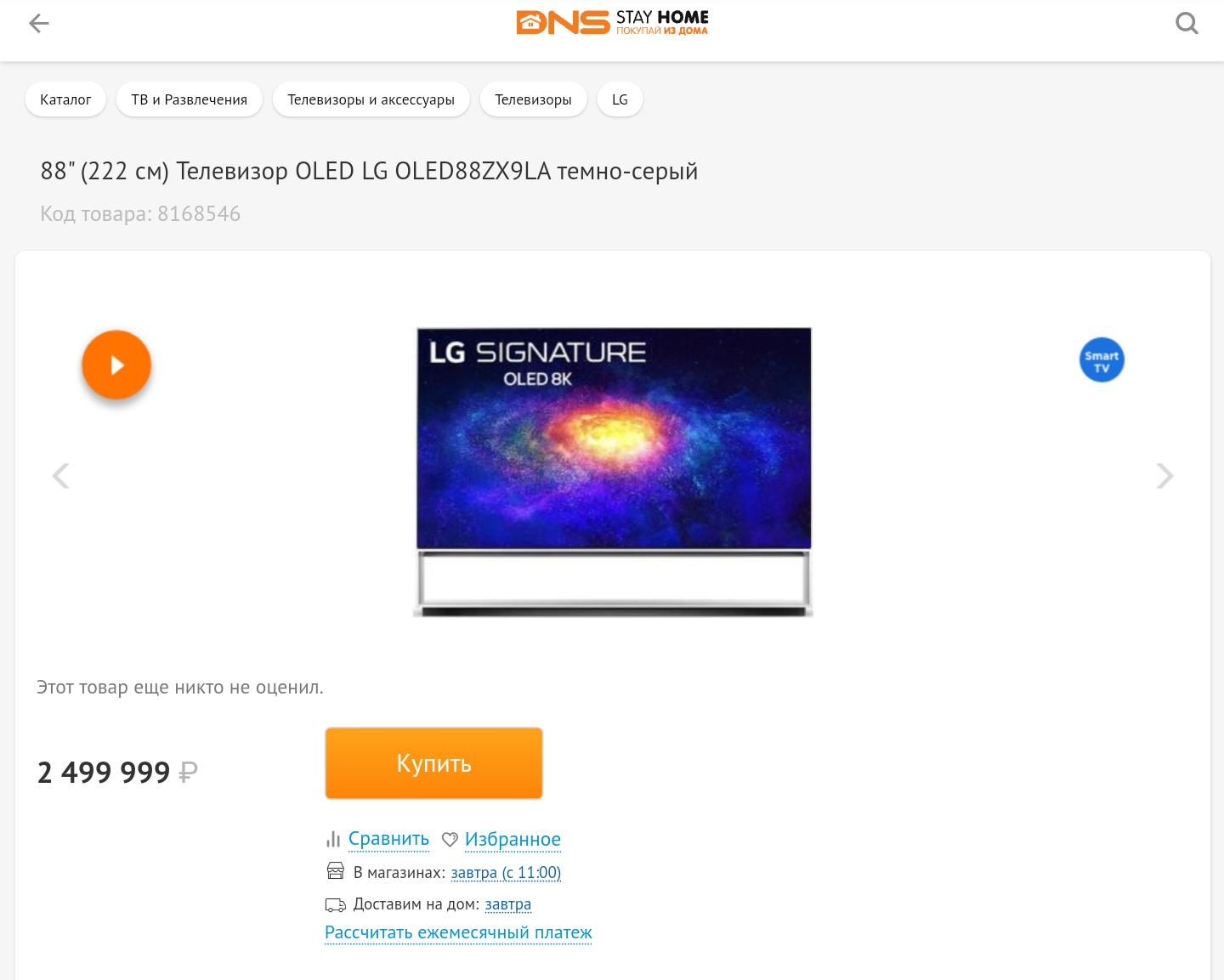The image size is (1224, 980).
Task: Click the compare bar chart icon
Action: coord(333,840)
